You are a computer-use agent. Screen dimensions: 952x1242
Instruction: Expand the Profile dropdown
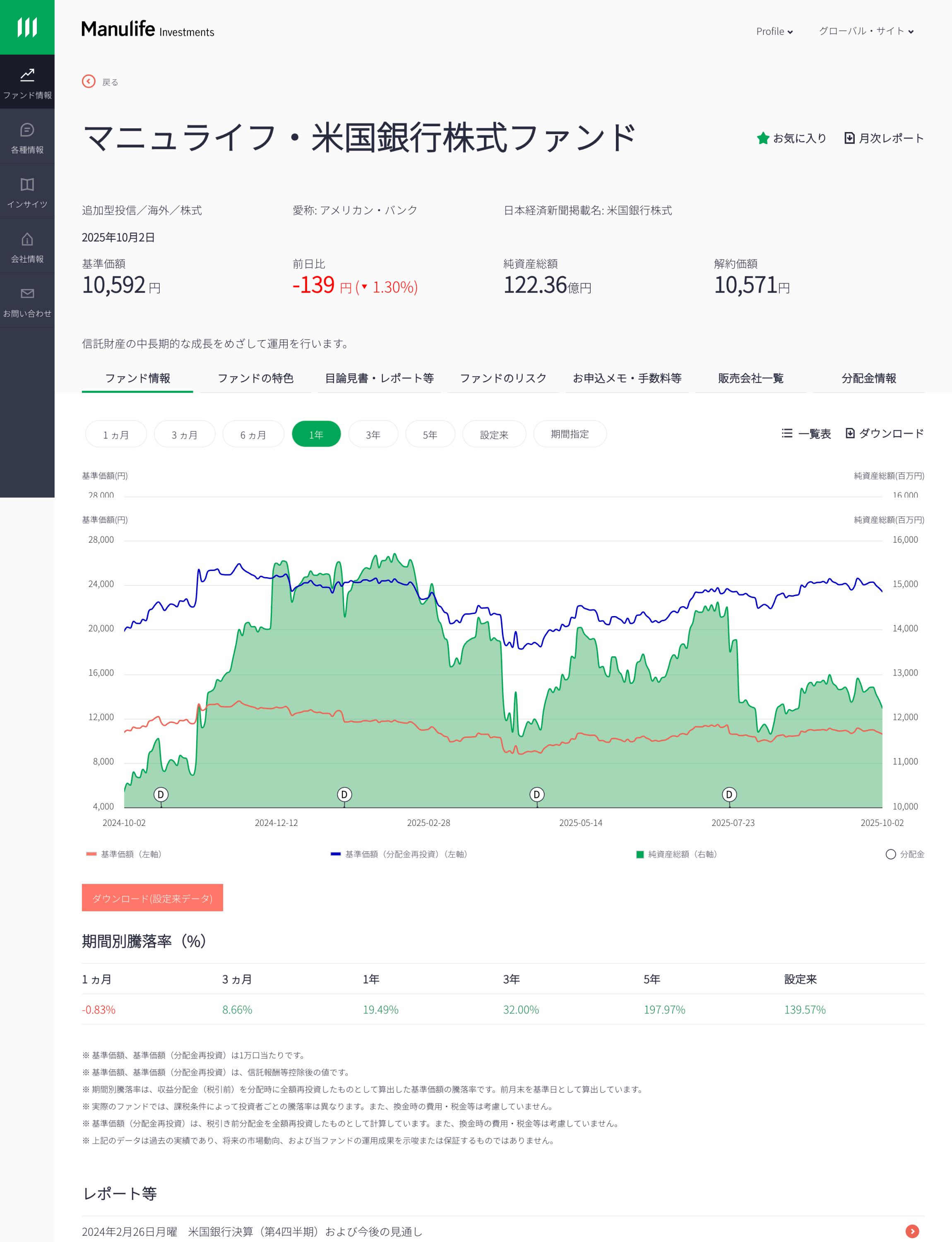774,32
